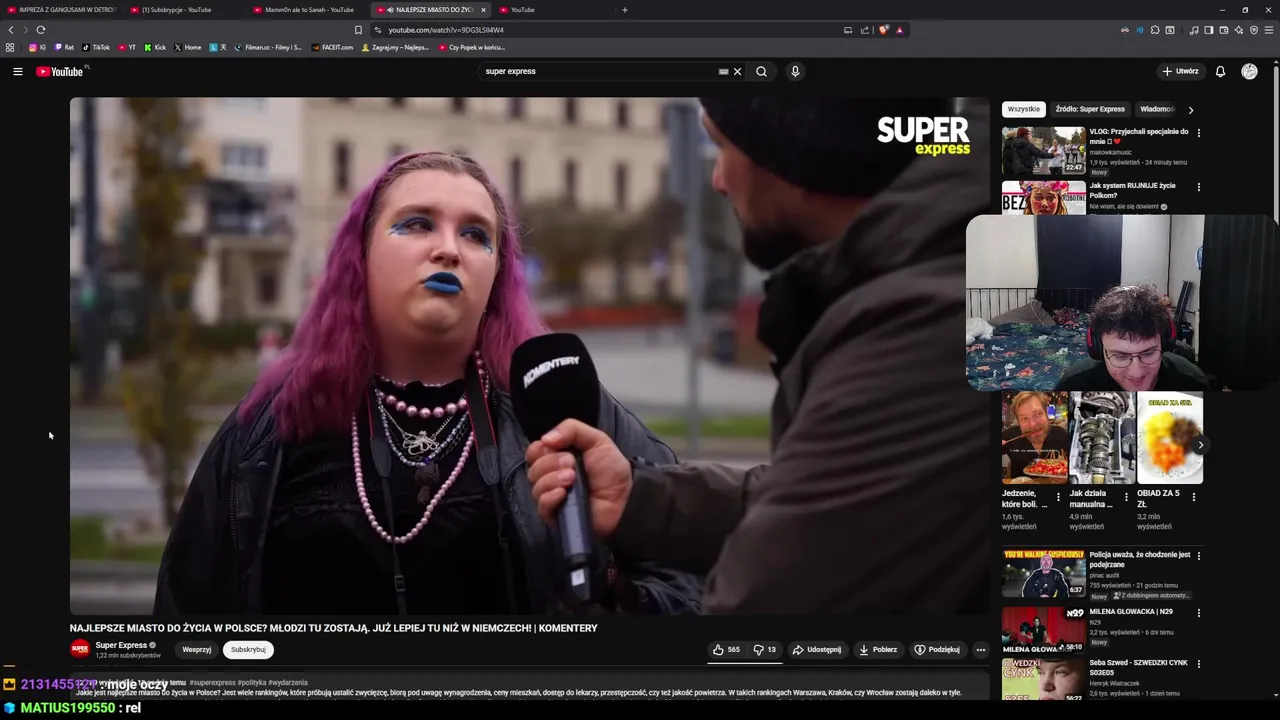Show next Shorts with the right arrow
The image size is (1280, 720).
(1200, 445)
